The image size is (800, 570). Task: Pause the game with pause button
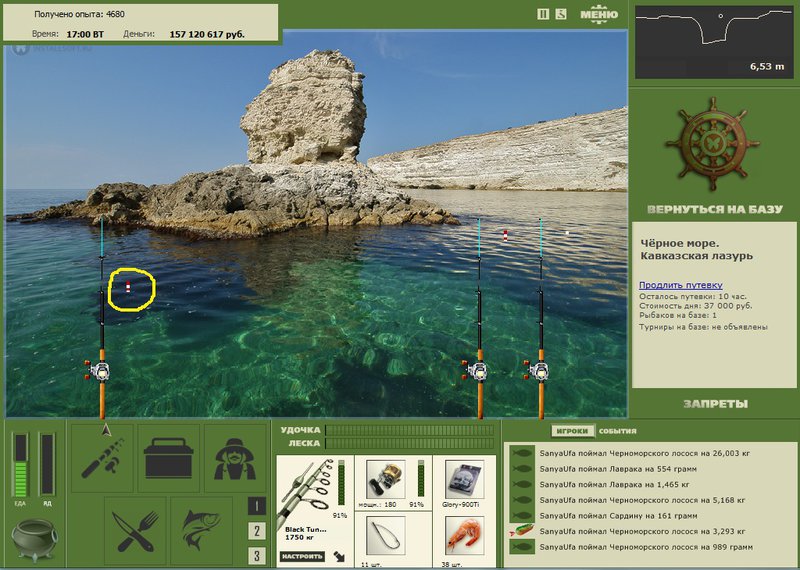click(543, 14)
